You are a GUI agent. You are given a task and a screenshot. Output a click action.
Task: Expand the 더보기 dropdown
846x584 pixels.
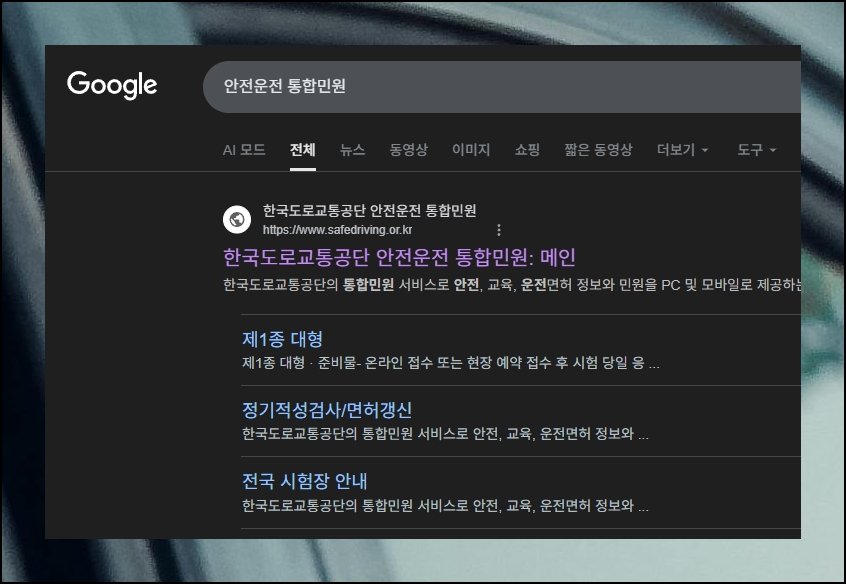[683, 150]
